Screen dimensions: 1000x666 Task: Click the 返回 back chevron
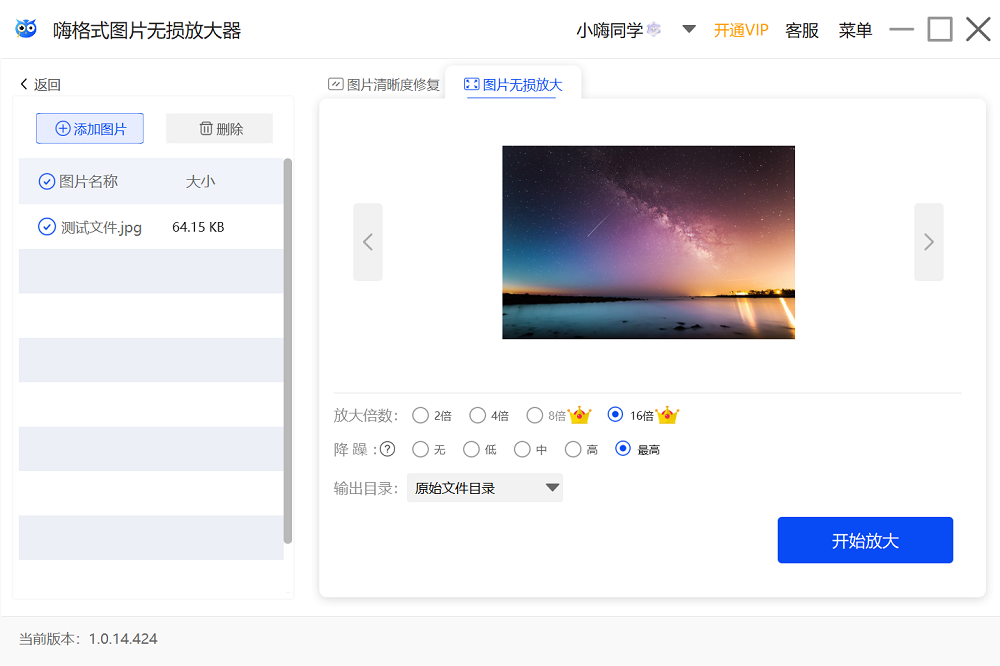pyautogui.click(x=23, y=84)
